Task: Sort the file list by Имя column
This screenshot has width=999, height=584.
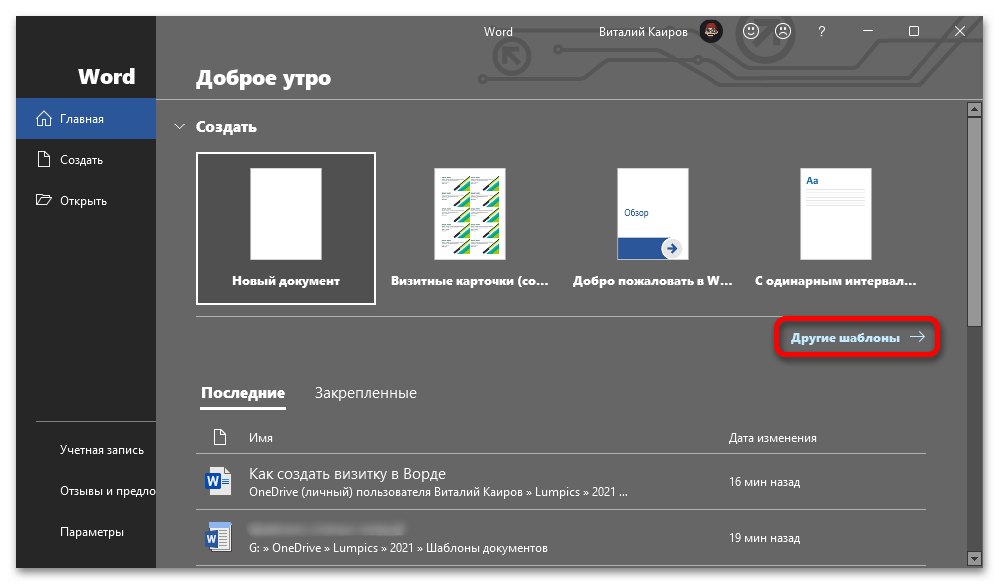Action: click(261, 438)
